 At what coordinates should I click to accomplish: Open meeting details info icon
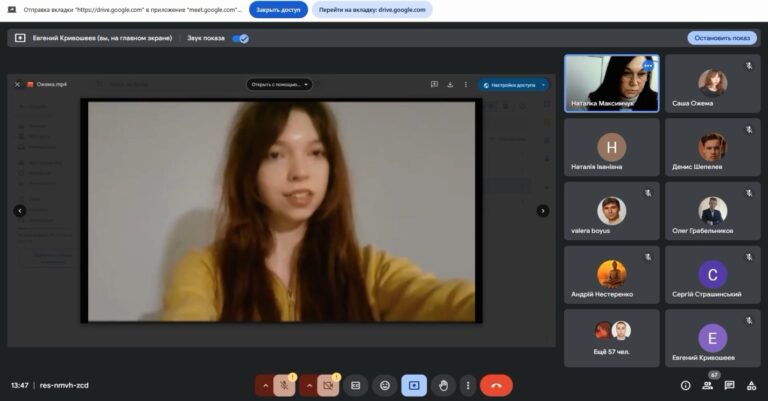(x=686, y=385)
